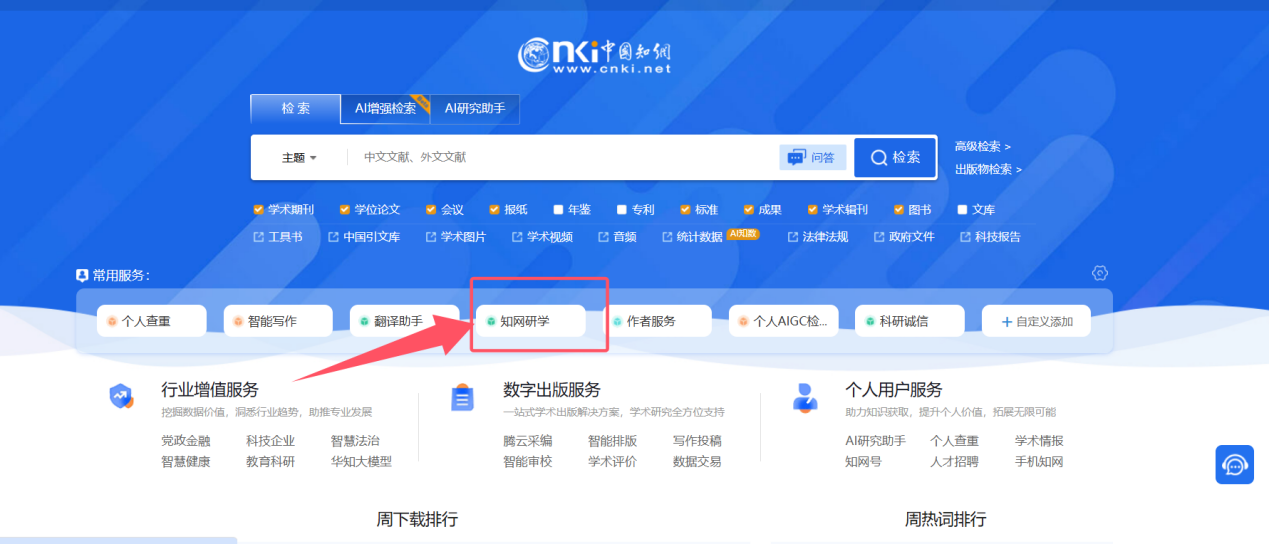Open 智慧健康 link
The height and width of the screenshot is (544, 1269).
click(186, 462)
